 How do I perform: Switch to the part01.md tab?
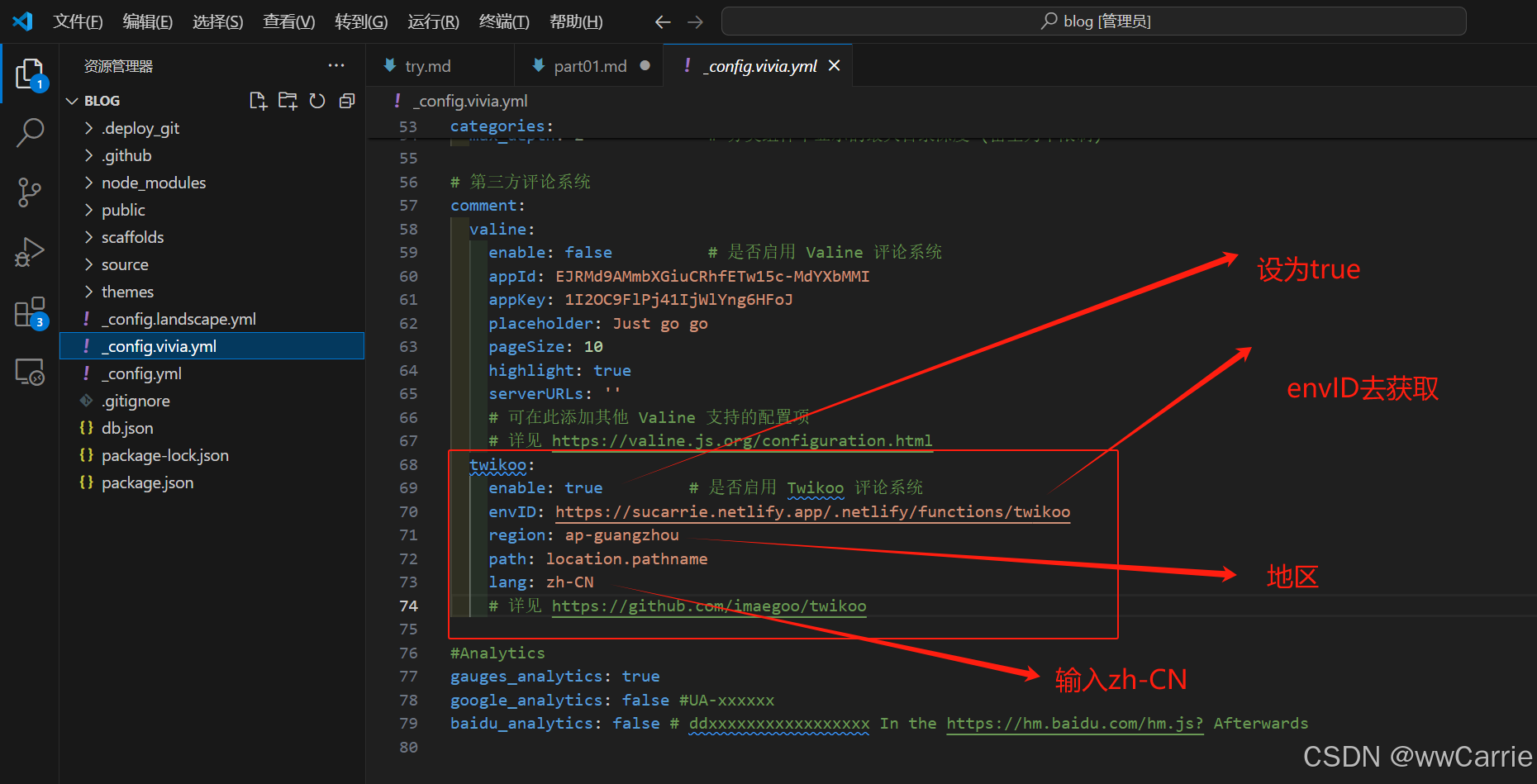(588, 65)
